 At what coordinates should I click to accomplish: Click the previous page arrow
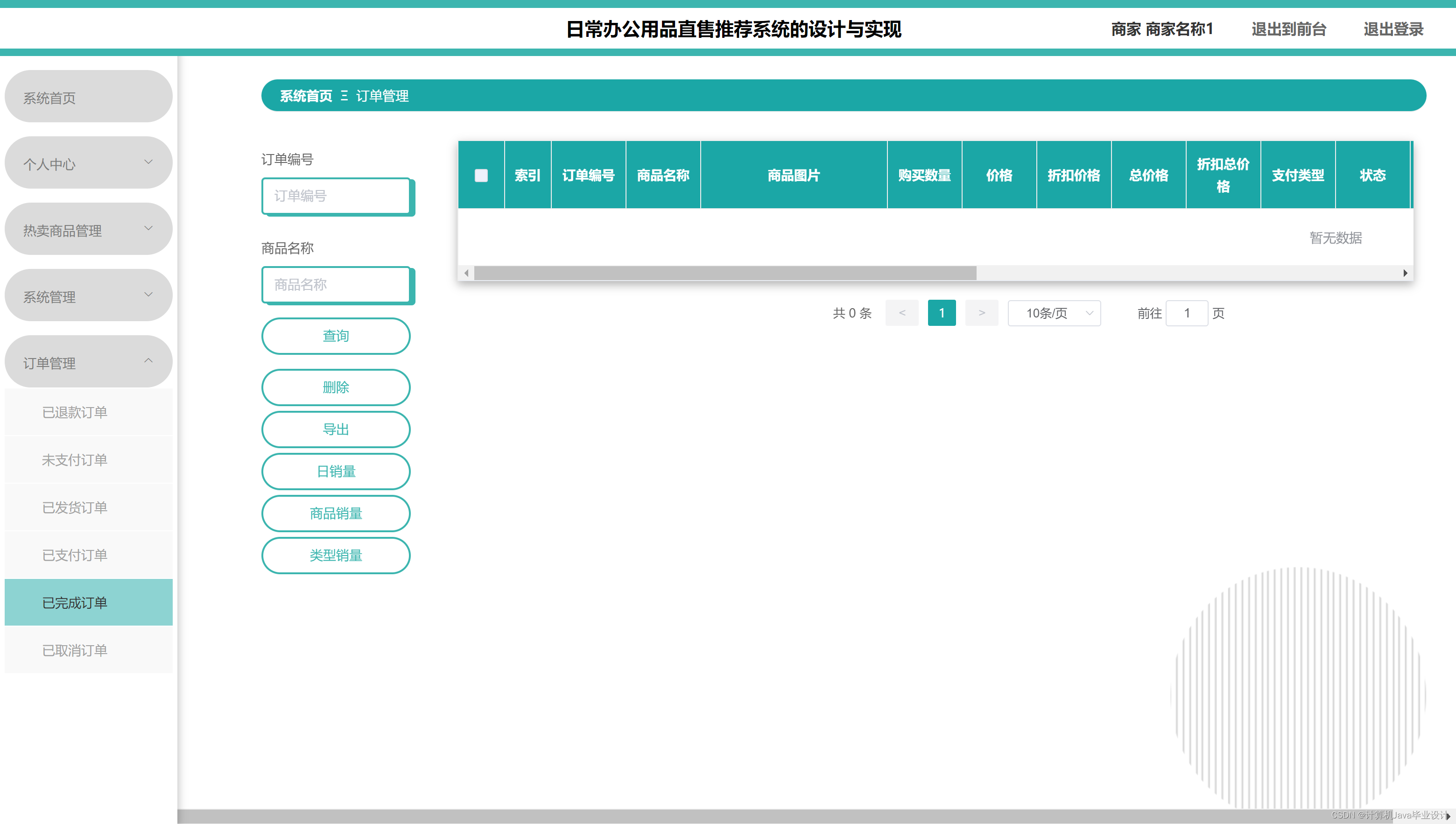(901, 313)
